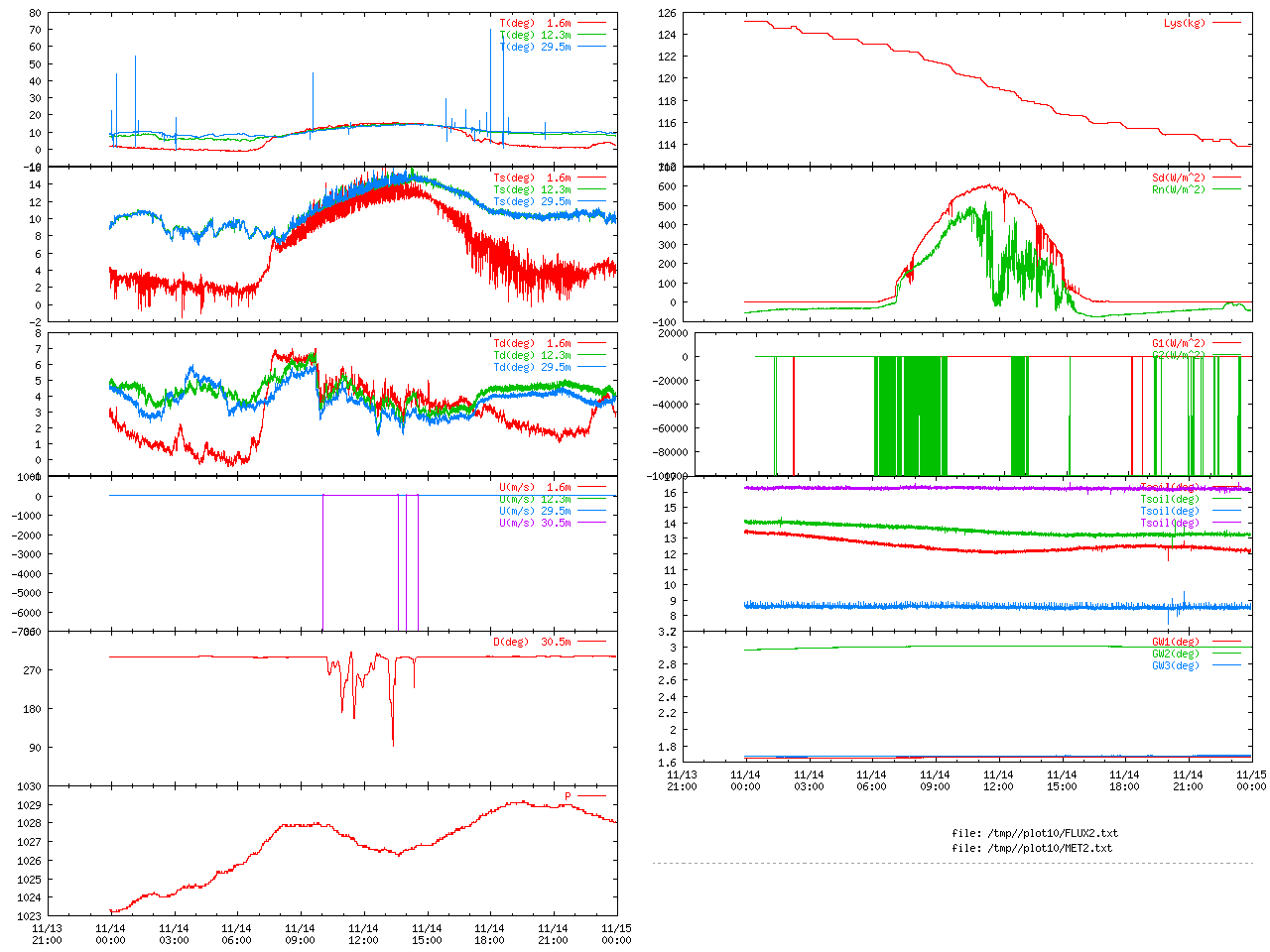Select the Td(deg) 12.3m legend entry
The image size is (1270, 952).
coord(532,355)
